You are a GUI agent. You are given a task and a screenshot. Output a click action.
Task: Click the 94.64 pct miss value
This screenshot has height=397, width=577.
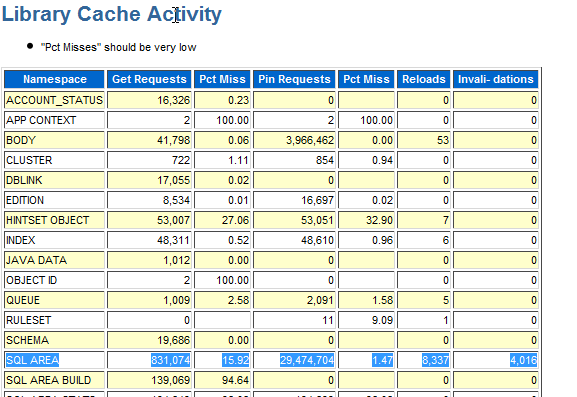pyautogui.click(x=236, y=380)
